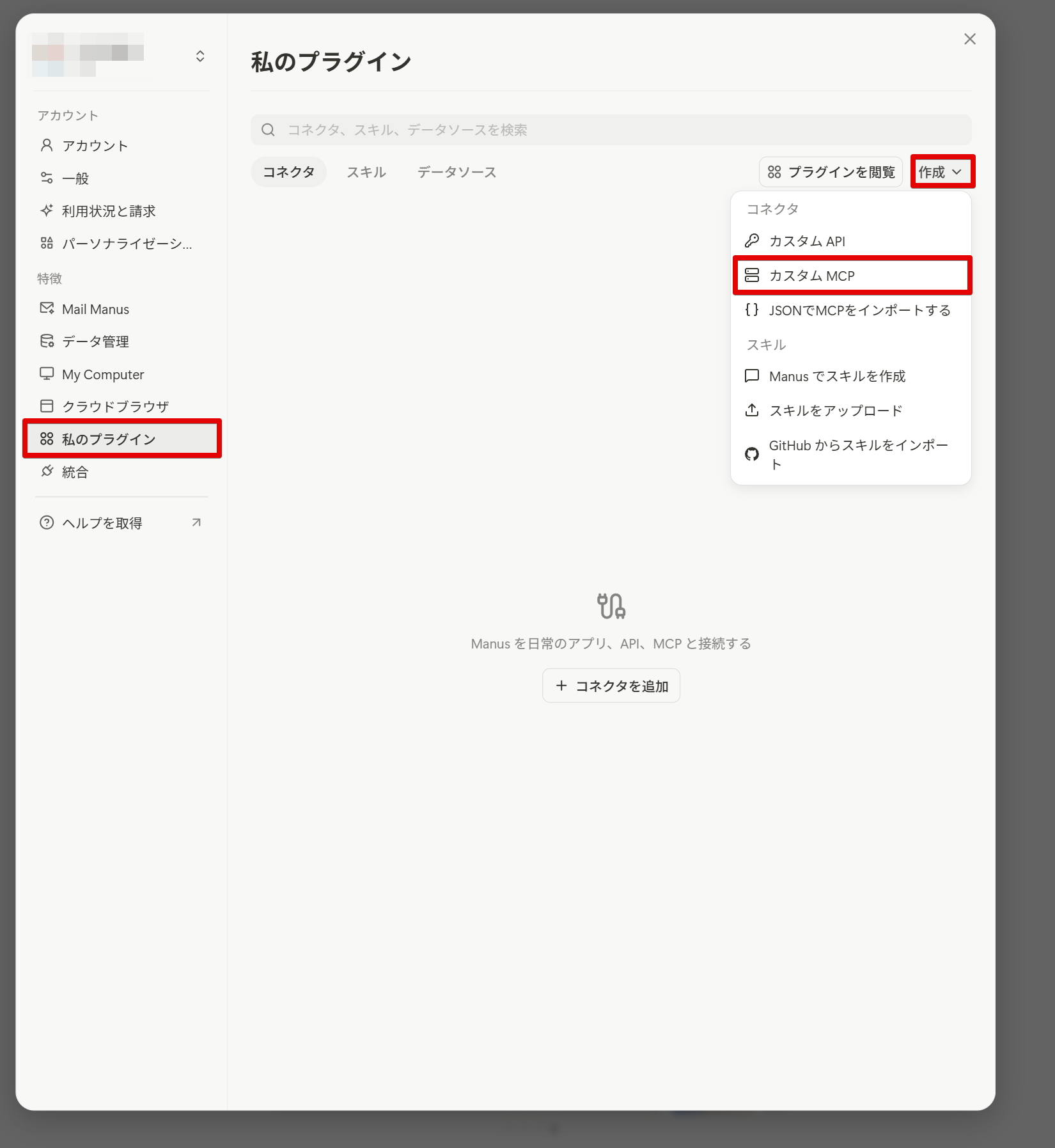Open the パーソナライゼーション page
The height and width of the screenshot is (1148, 1055).
[121, 244]
